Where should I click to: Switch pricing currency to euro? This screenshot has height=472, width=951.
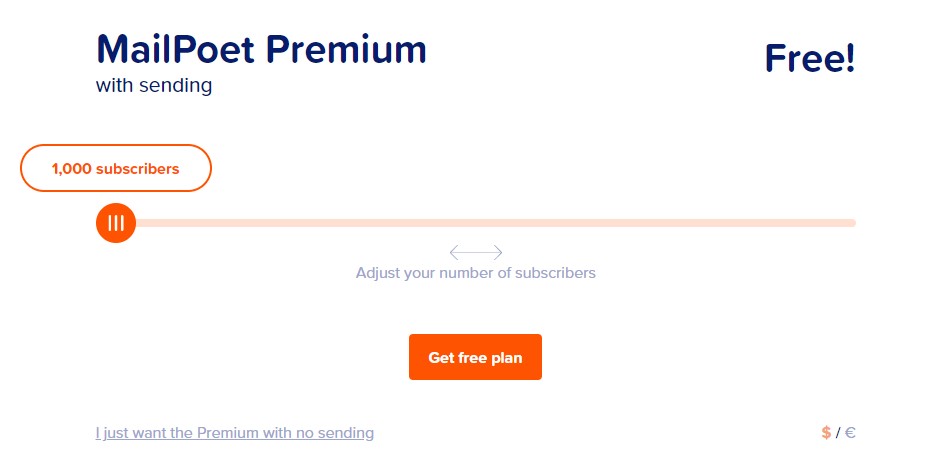pyautogui.click(x=850, y=433)
